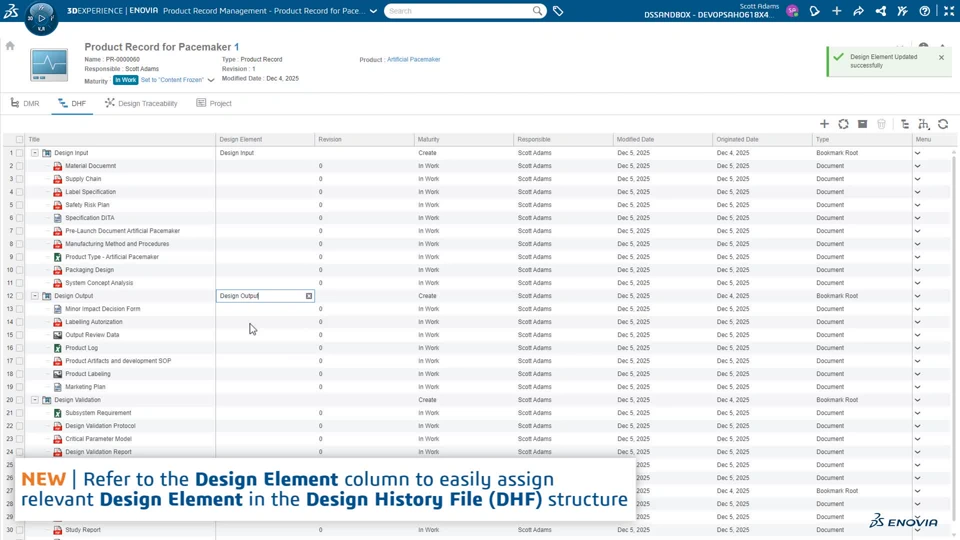Collapse the Design Validation node

(35, 400)
